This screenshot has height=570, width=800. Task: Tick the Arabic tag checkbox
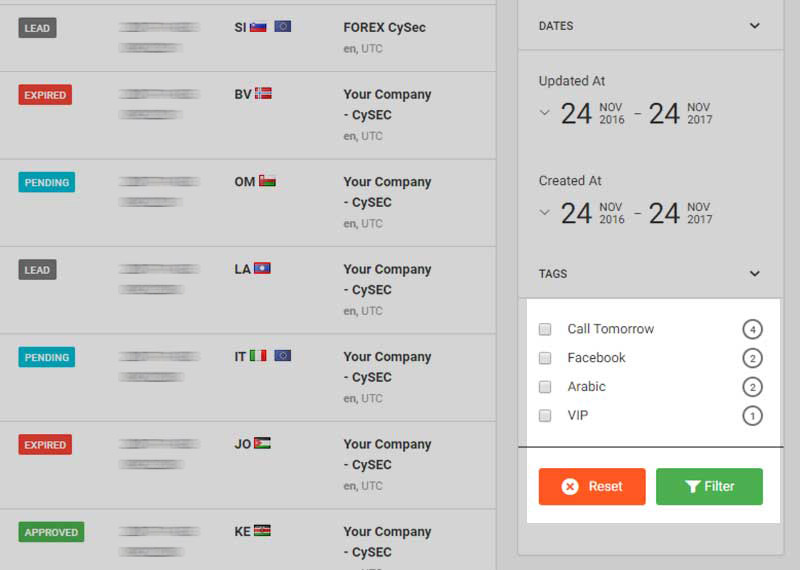tap(545, 387)
